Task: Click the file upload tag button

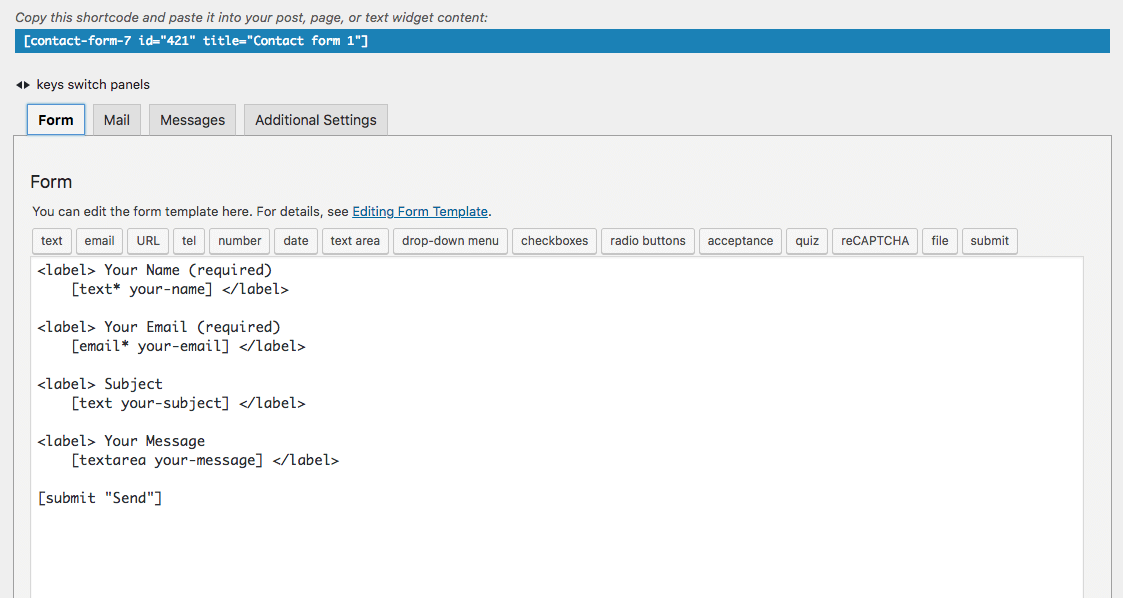Action: [x=940, y=241]
